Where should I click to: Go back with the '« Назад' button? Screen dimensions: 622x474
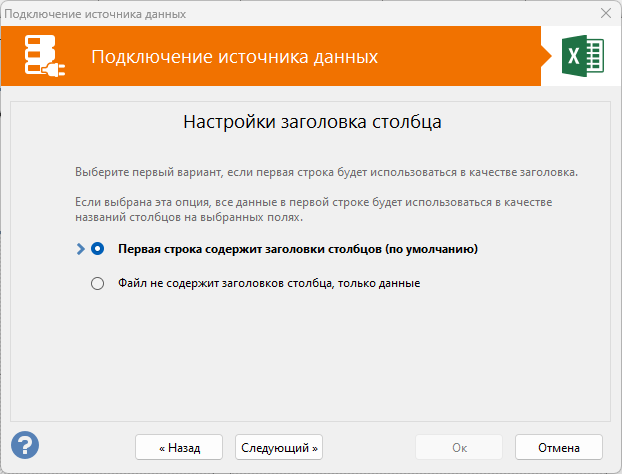[x=179, y=447]
